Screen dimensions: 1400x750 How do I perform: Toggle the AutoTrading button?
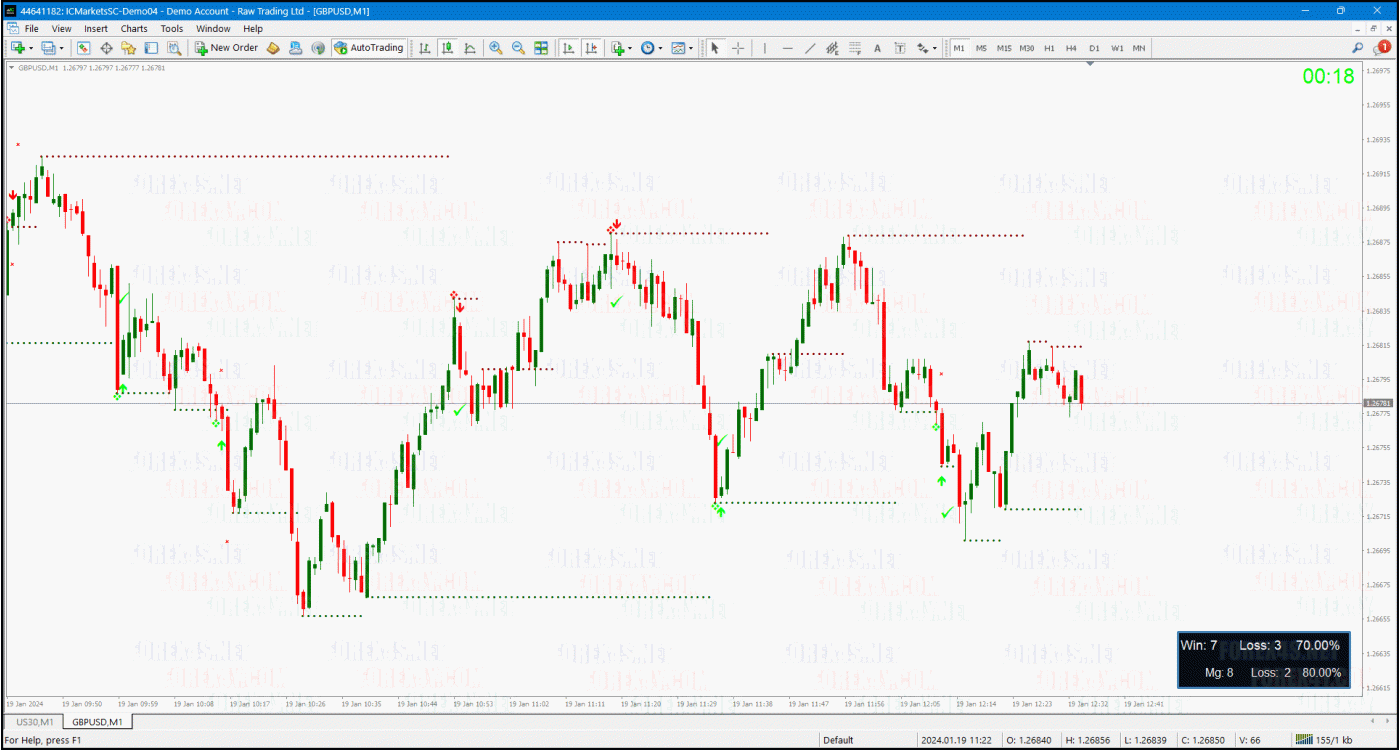[369, 48]
